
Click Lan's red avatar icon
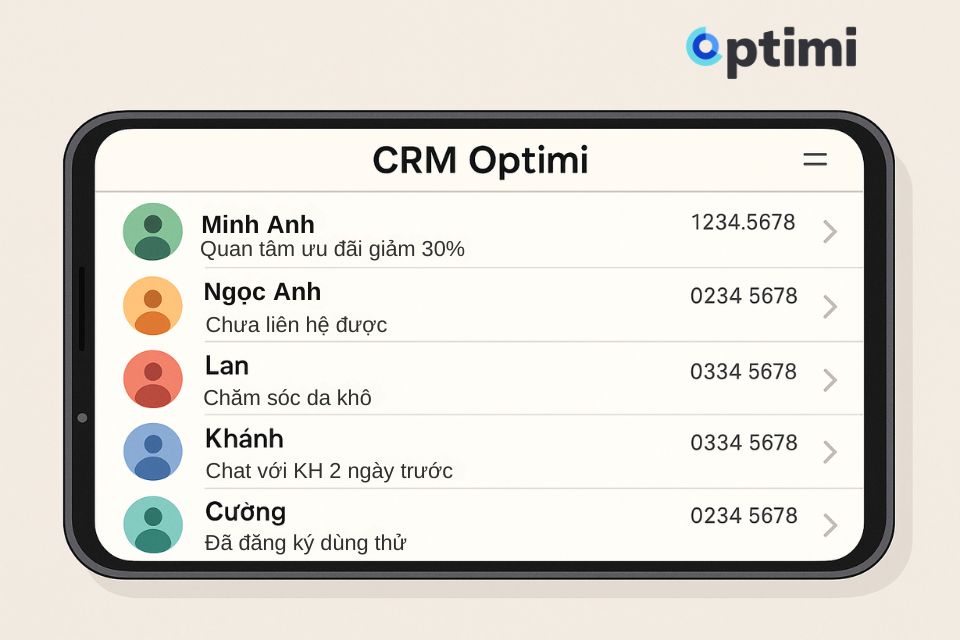pos(153,379)
